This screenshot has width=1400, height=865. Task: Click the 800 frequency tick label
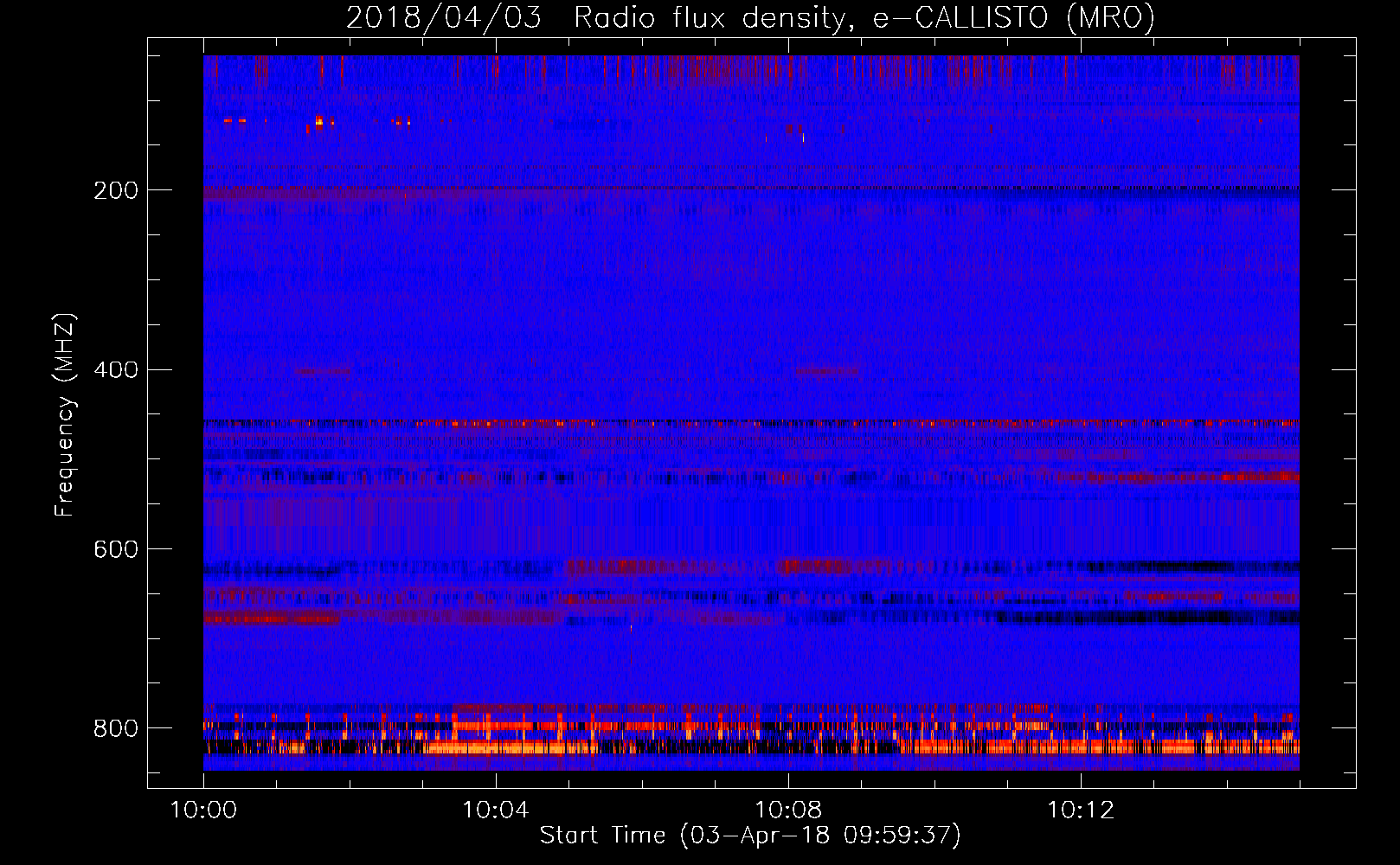(116, 728)
